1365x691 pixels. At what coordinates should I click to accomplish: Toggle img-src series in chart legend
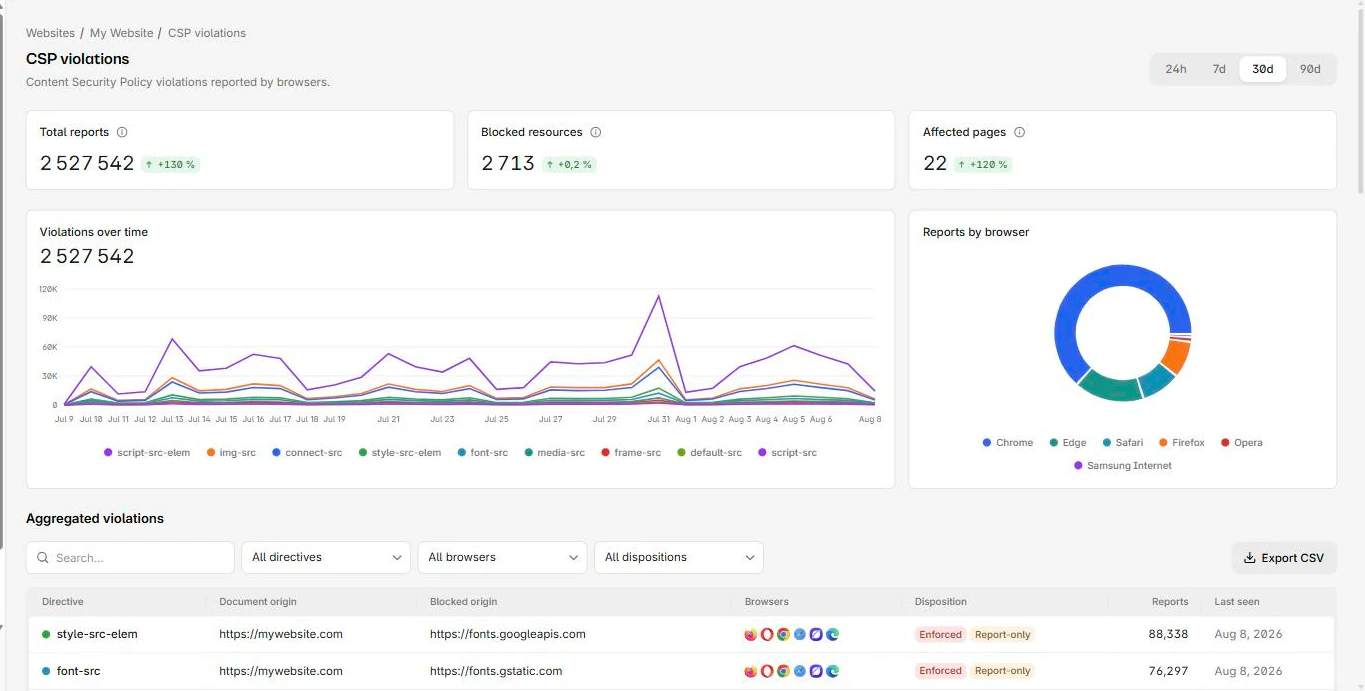[231, 453]
